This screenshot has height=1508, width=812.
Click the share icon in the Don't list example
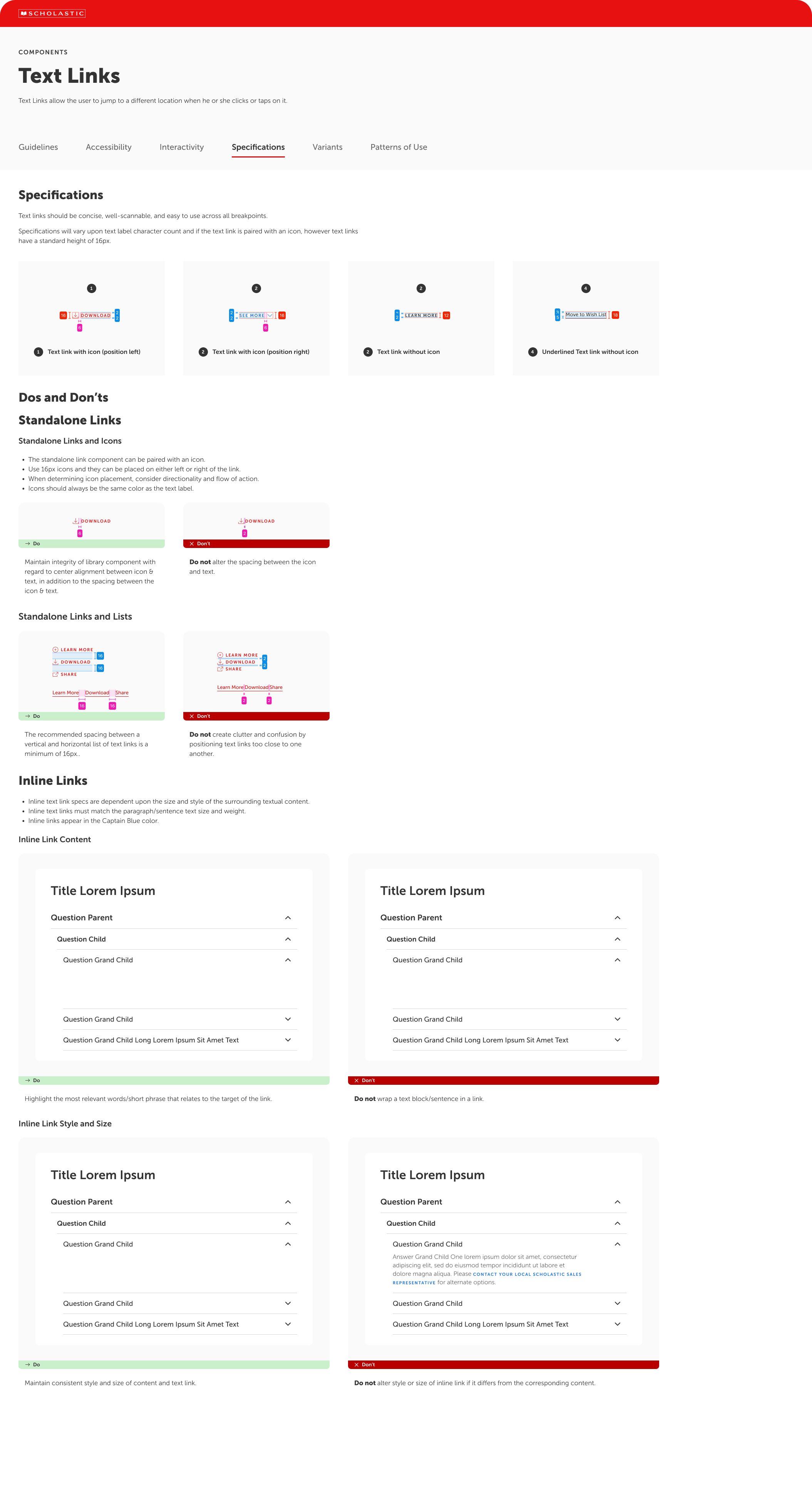tap(220, 669)
